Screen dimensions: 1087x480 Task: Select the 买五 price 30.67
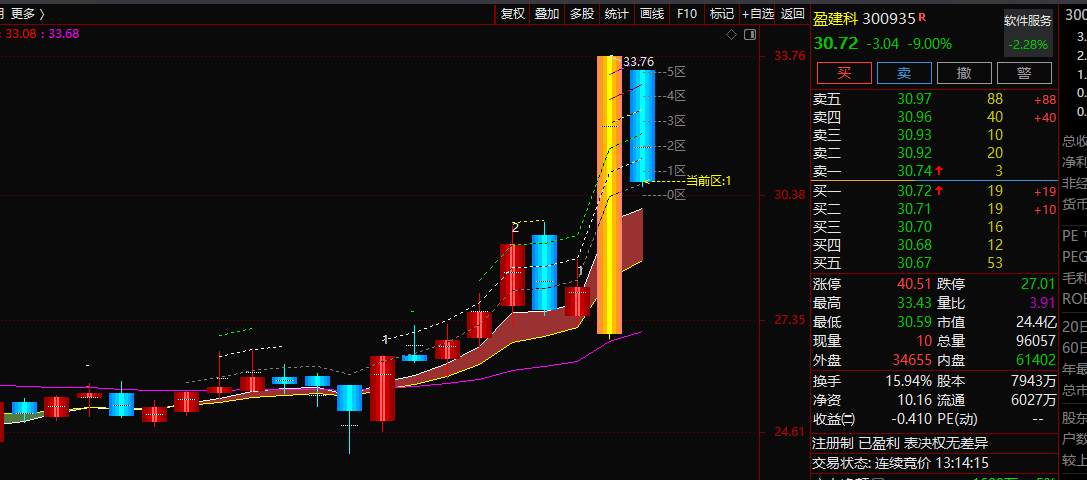(914, 263)
